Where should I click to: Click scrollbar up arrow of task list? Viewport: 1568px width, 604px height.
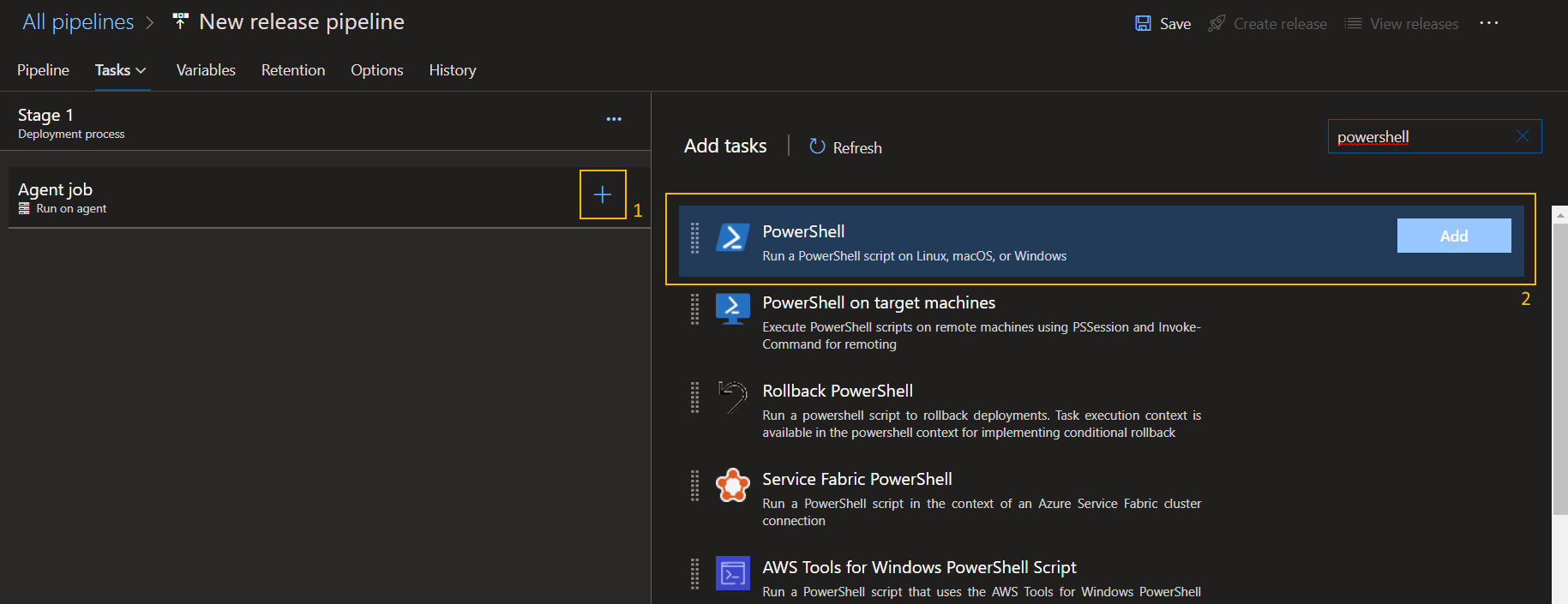(1559, 214)
